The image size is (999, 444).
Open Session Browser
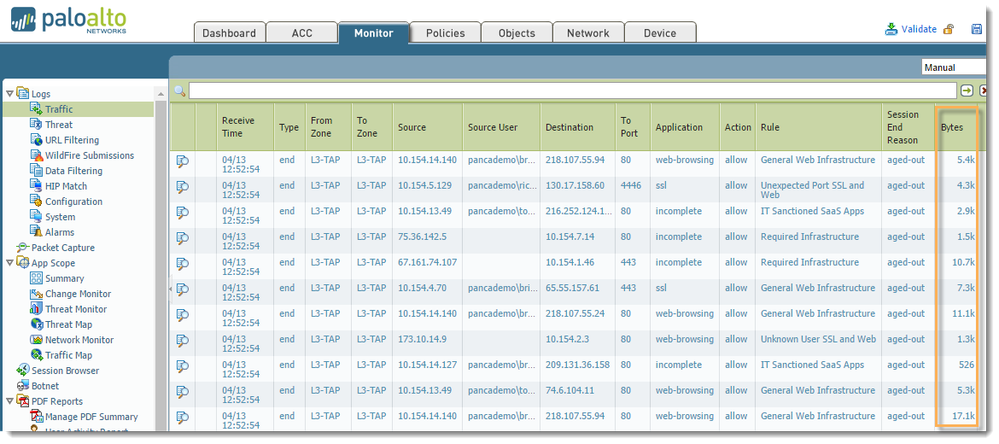coord(65,370)
